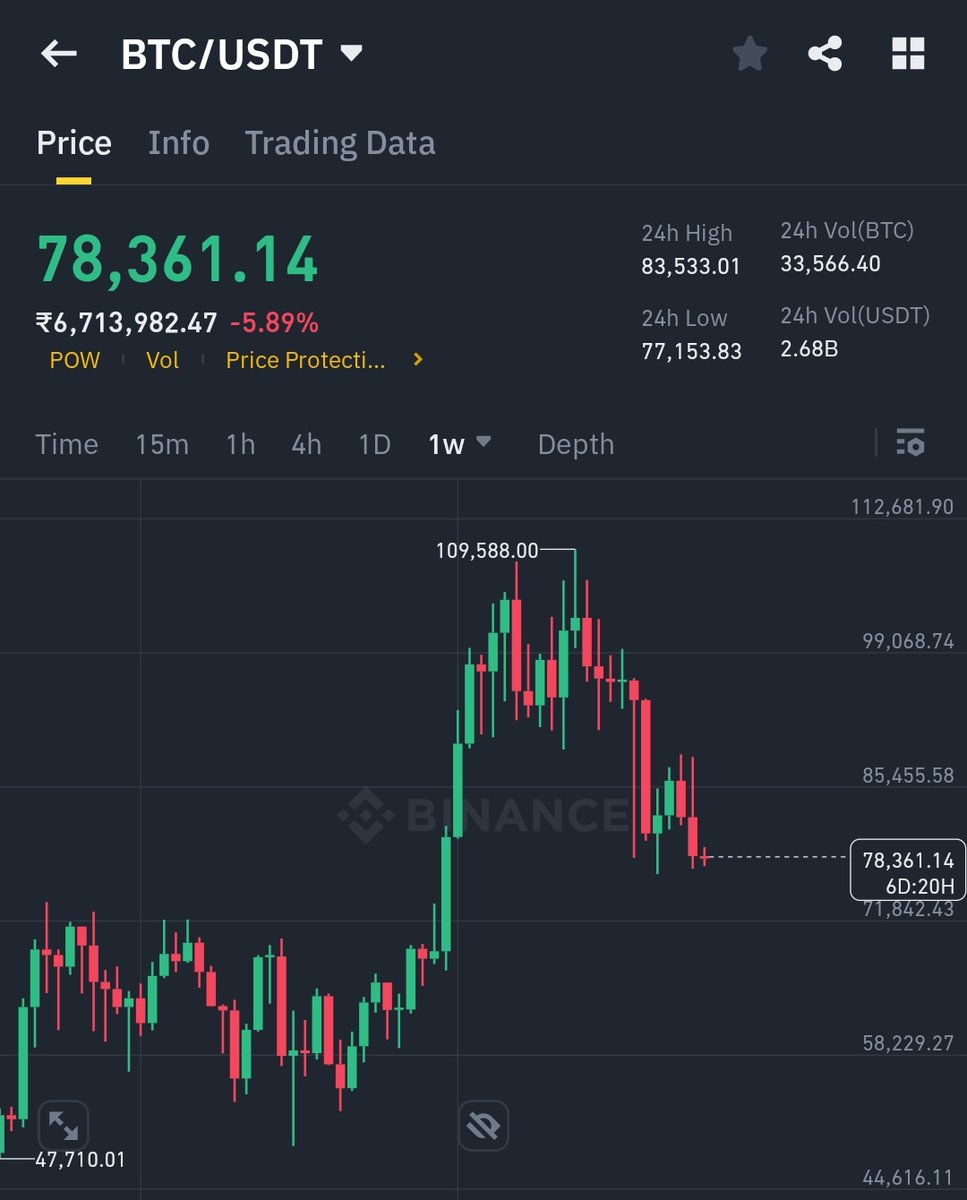The width and height of the screenshot is (967, 1200).
Task: Click the 85,455.58 axis label
Action: click(x=908, y=775)
